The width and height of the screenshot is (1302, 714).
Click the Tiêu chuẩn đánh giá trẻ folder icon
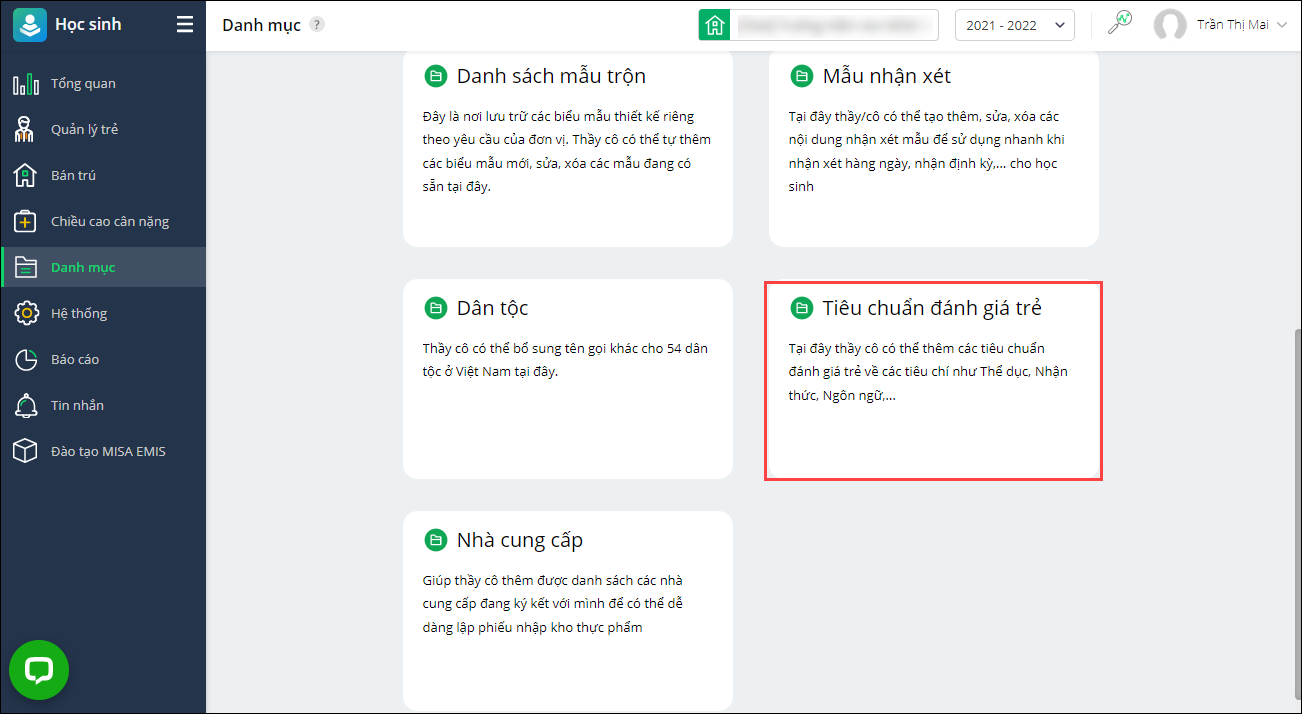pos(801,308)
